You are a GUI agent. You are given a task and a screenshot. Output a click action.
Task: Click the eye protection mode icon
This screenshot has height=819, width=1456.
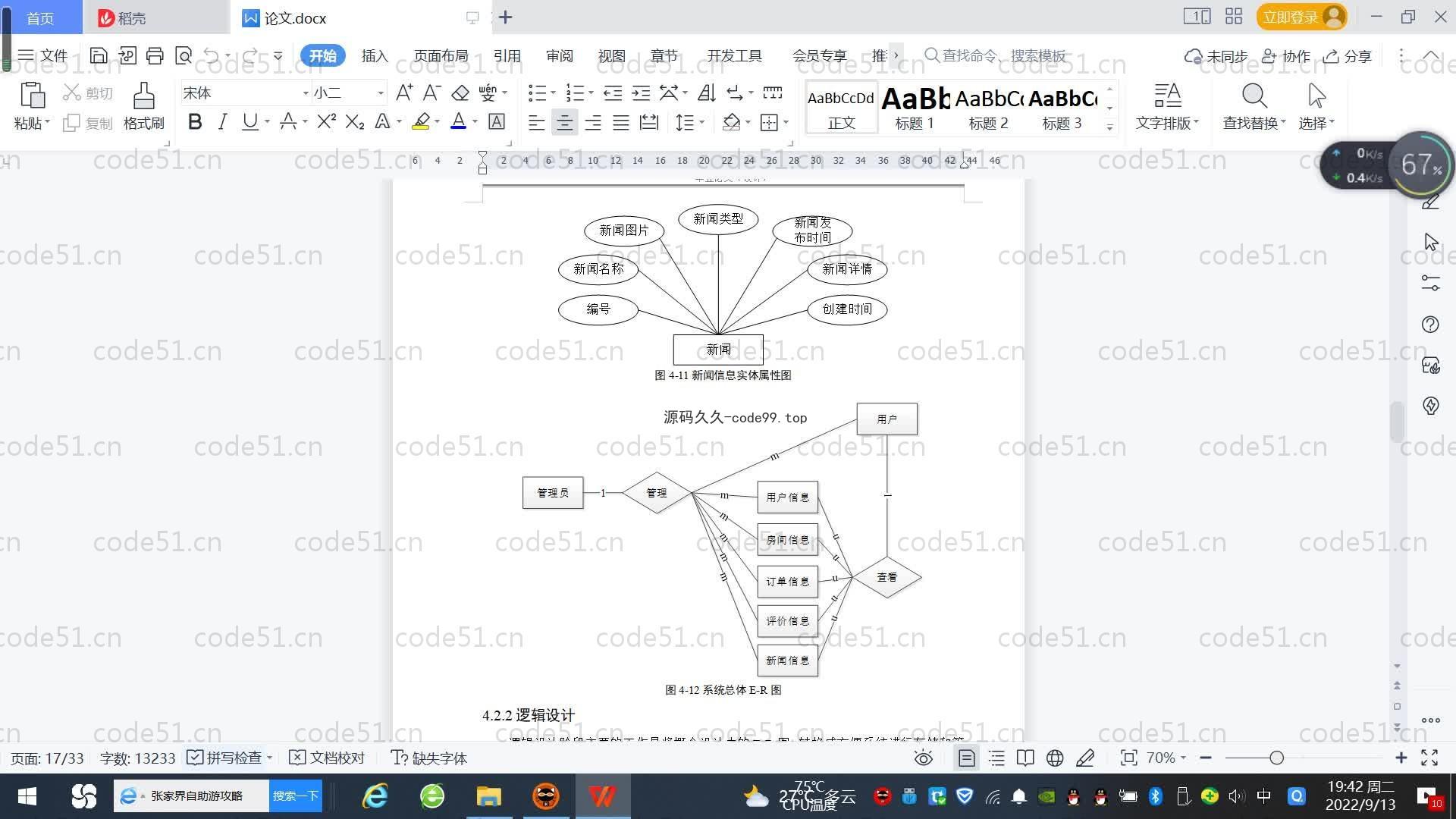click(x=923, y=758)
